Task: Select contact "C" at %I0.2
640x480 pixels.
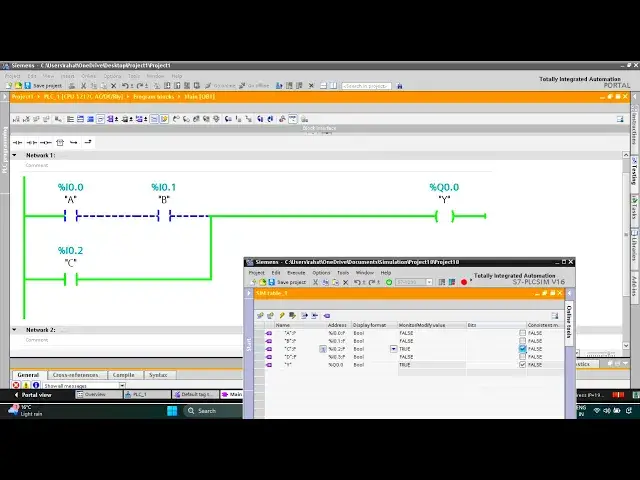Action: click(x=71, y=280)
